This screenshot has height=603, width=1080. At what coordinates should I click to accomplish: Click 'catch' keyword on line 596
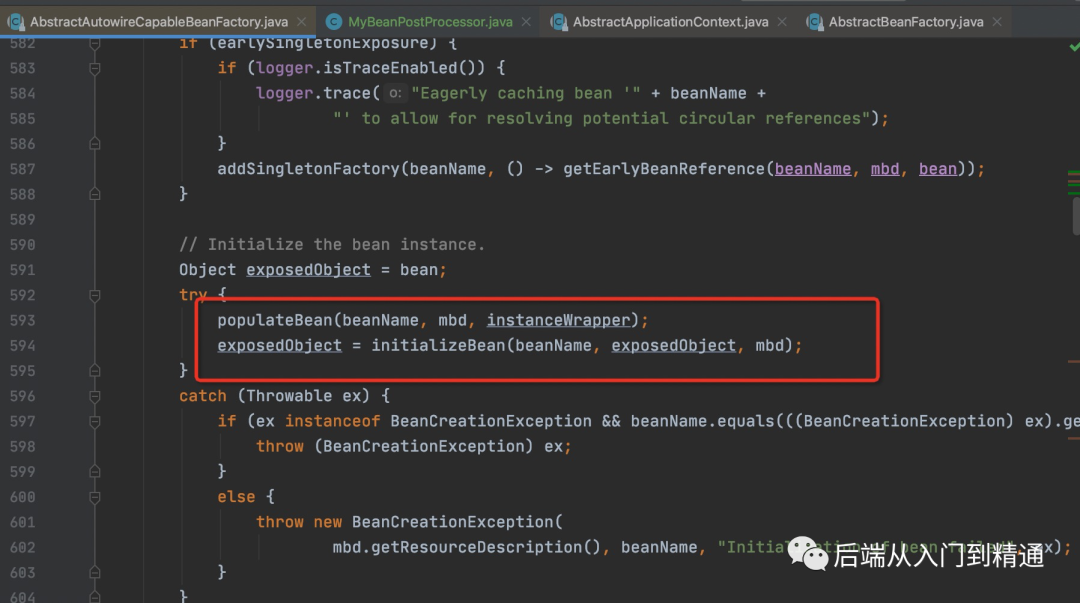tap(202, 396)
